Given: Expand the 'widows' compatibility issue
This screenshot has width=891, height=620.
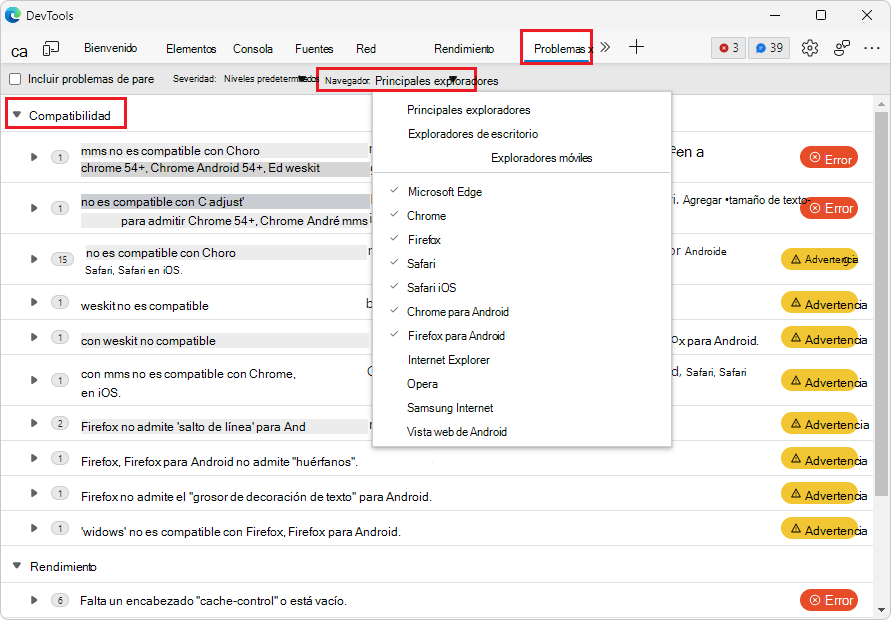Looking at the screenshot, I should pyautogui.click(x=34, y=528).
